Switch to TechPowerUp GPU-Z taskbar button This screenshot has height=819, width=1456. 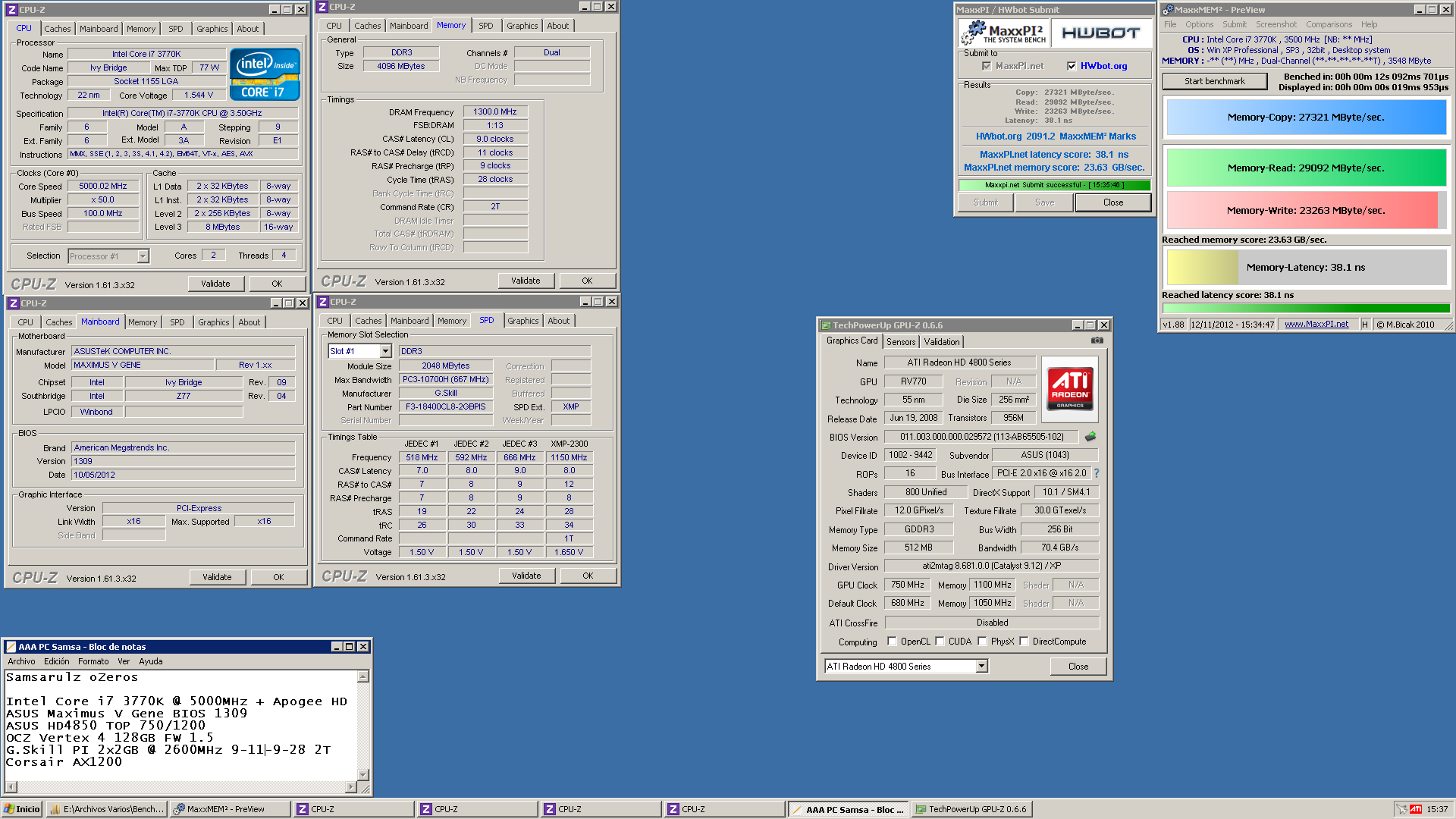coord(971,809)
